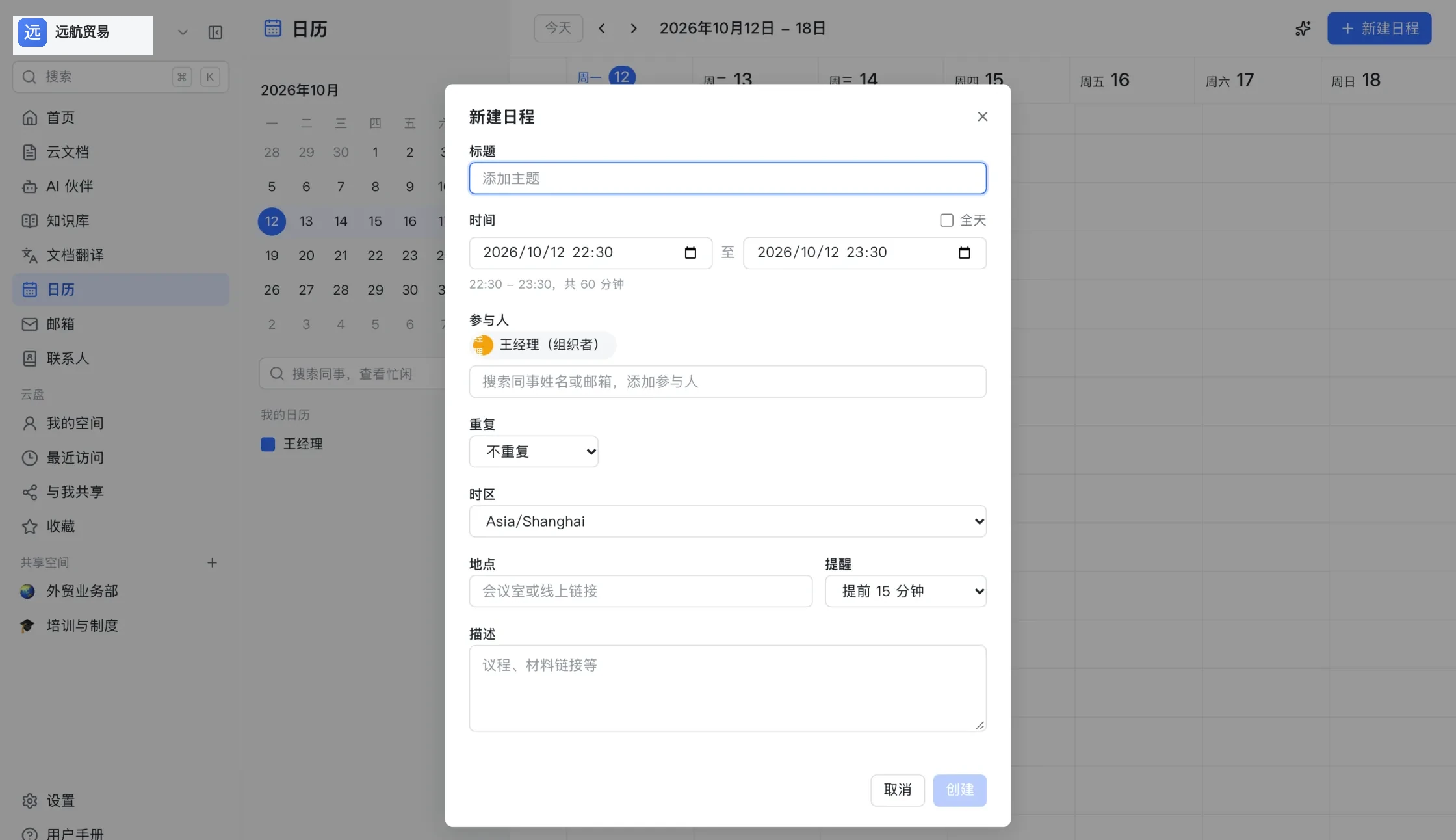Toggle the 全天 checkbox
The image size is (1456, 840).
tap(947, 220)
